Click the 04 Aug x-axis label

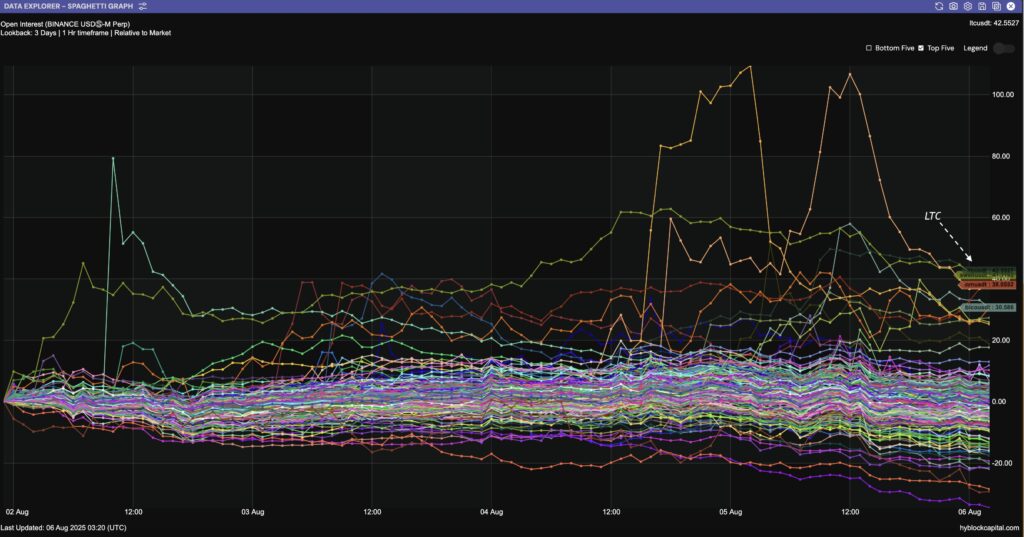[491, 512]
